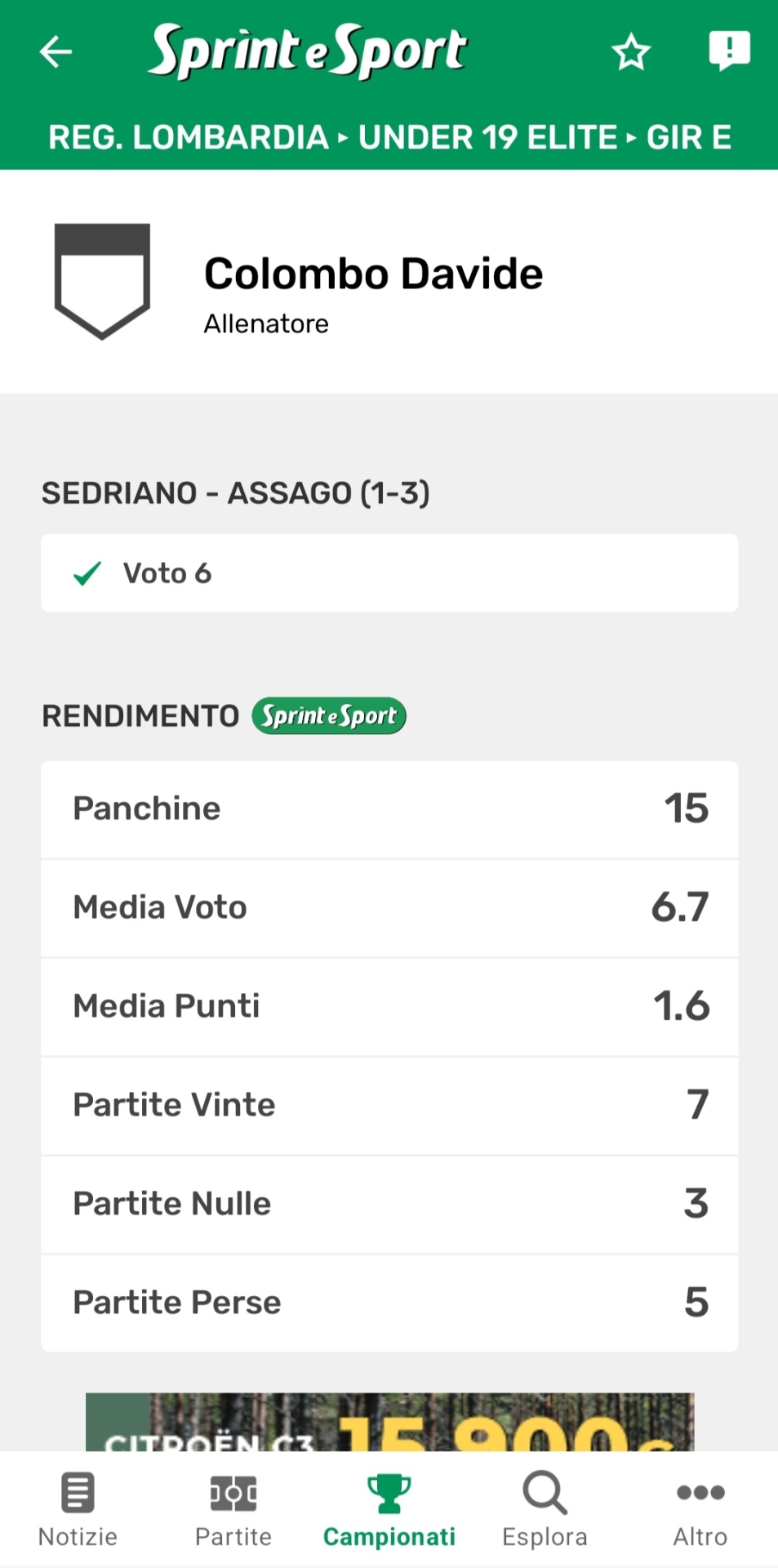Add to favorites with star icon

point(631,52)
